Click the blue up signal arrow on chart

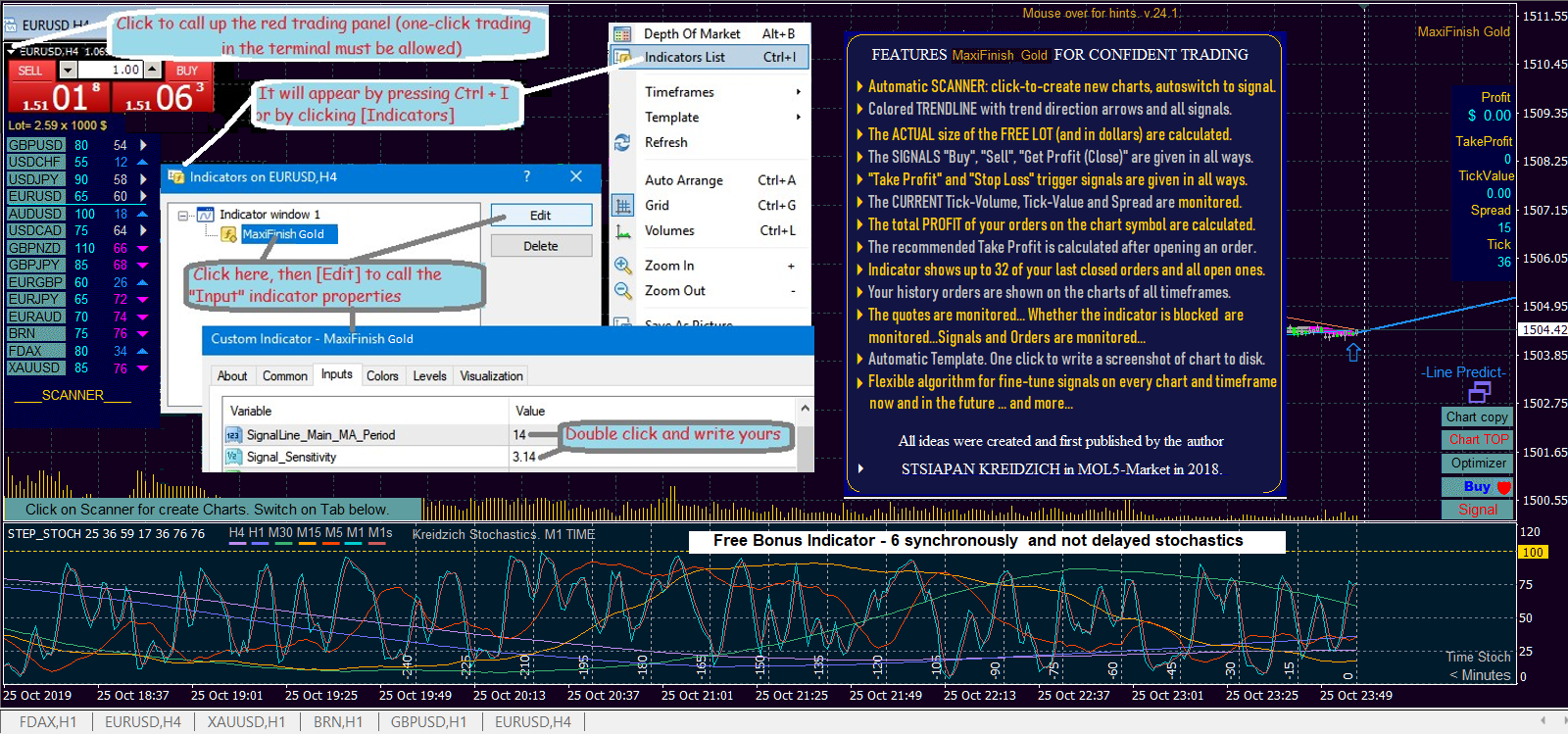pos(1353,352)
